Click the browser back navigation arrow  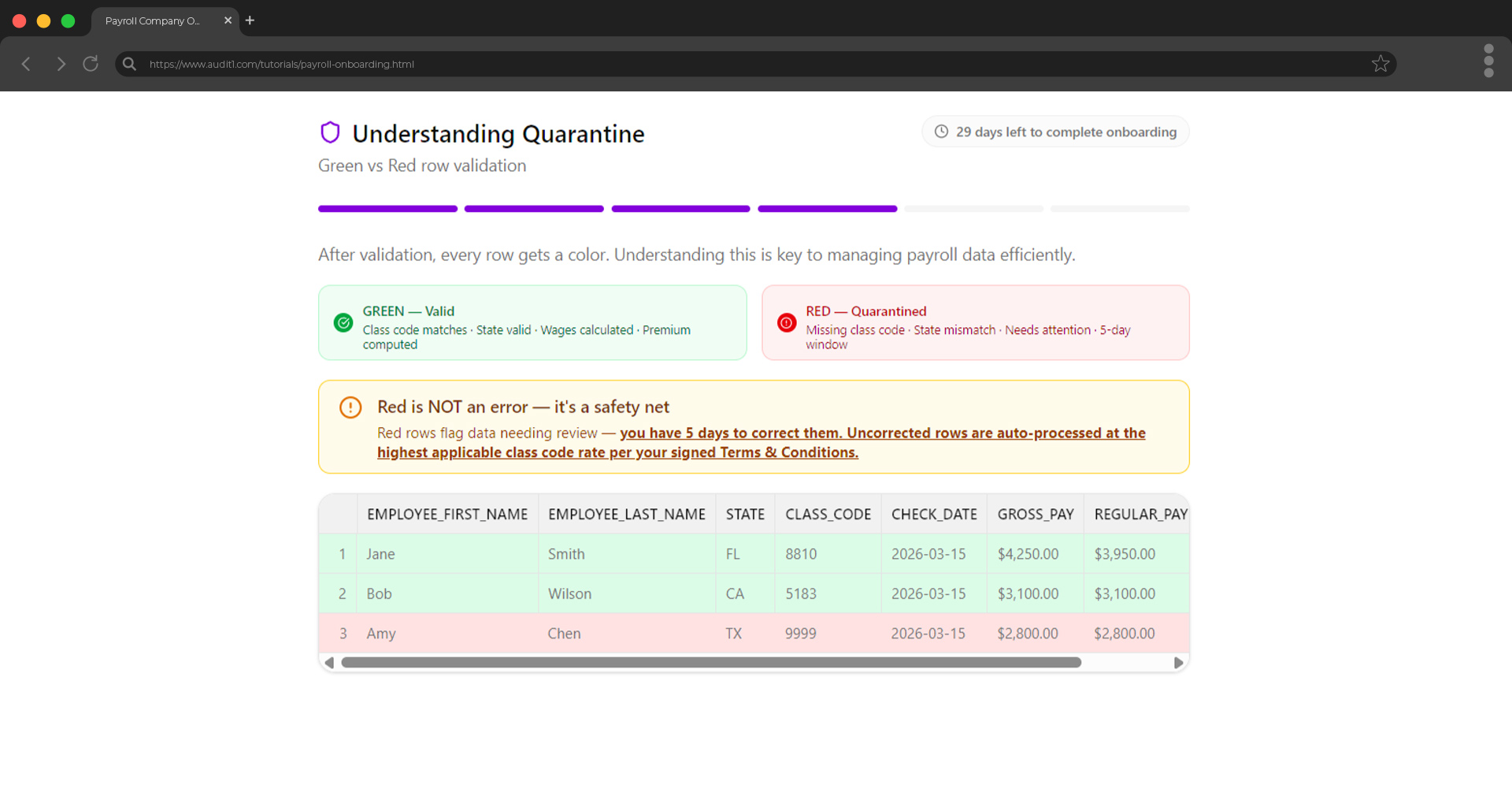coord(26,64)
